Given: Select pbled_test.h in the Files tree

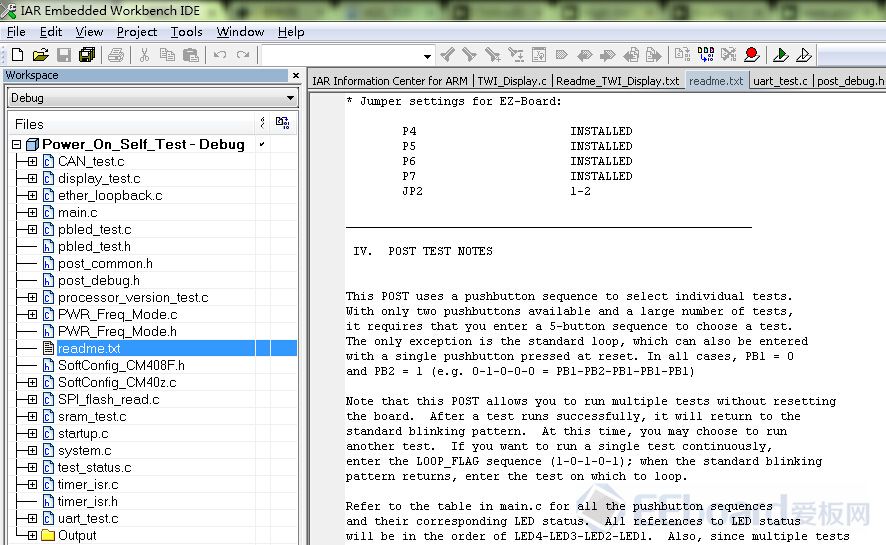Looking at the screenshot, I should [x=94, y=247].
